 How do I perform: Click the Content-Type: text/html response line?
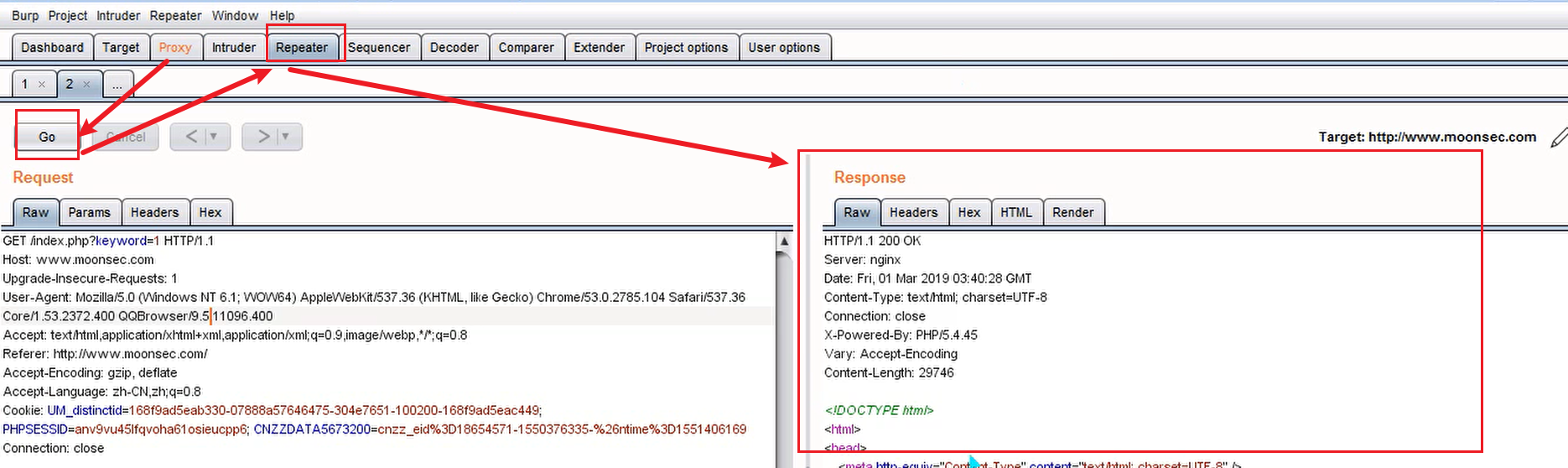(x=935, y=297)
